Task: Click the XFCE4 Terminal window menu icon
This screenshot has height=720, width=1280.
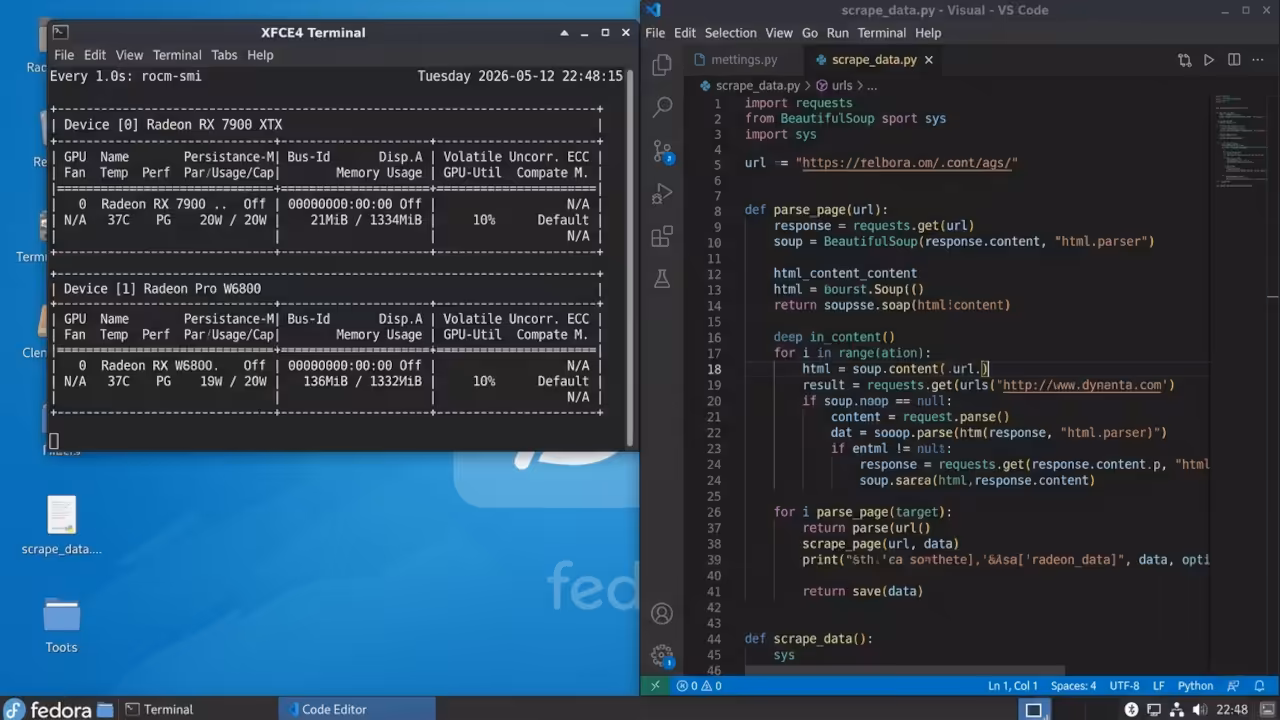Action: (x=60, y=32)
